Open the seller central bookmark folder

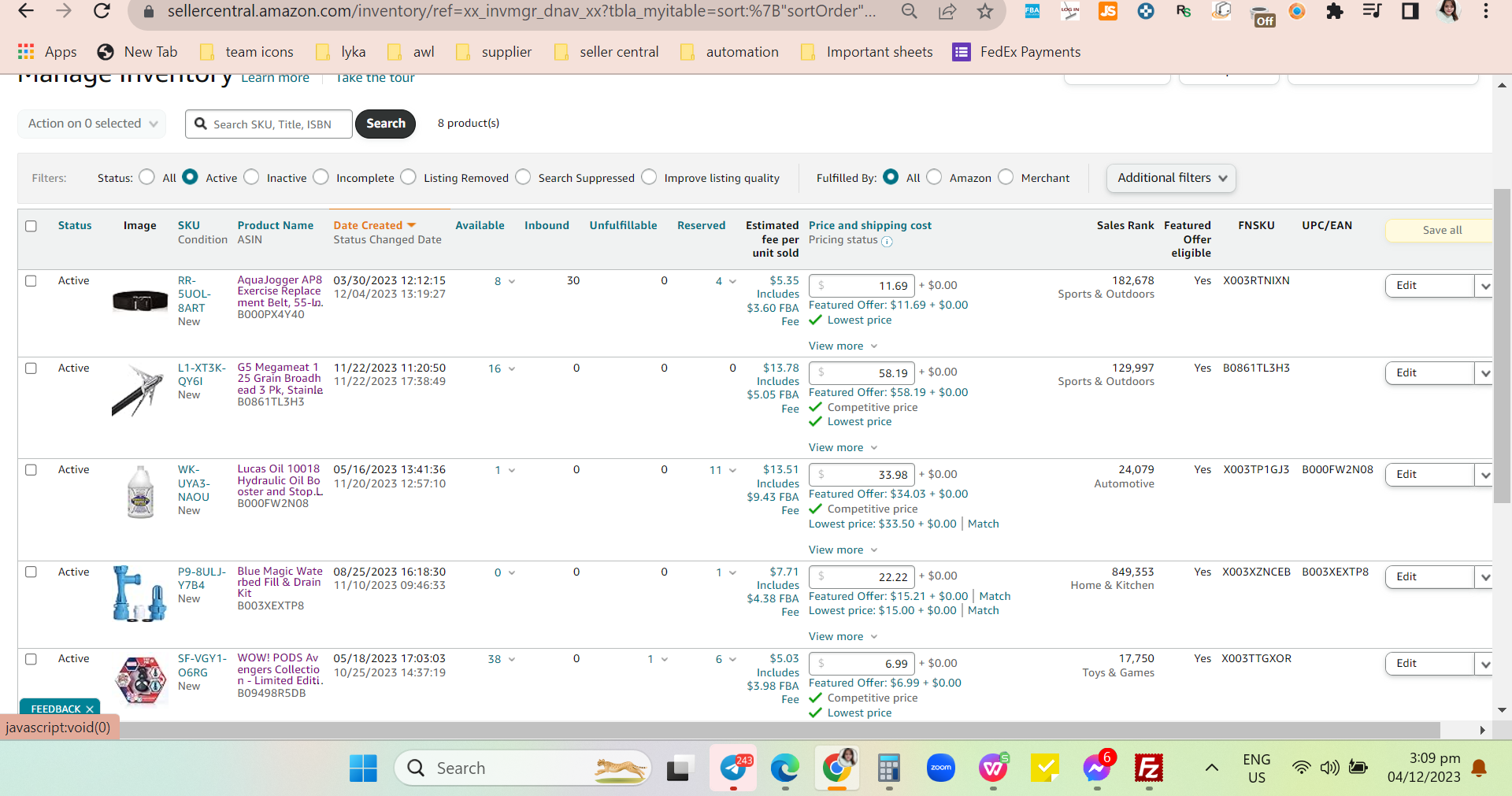(606, 52)
